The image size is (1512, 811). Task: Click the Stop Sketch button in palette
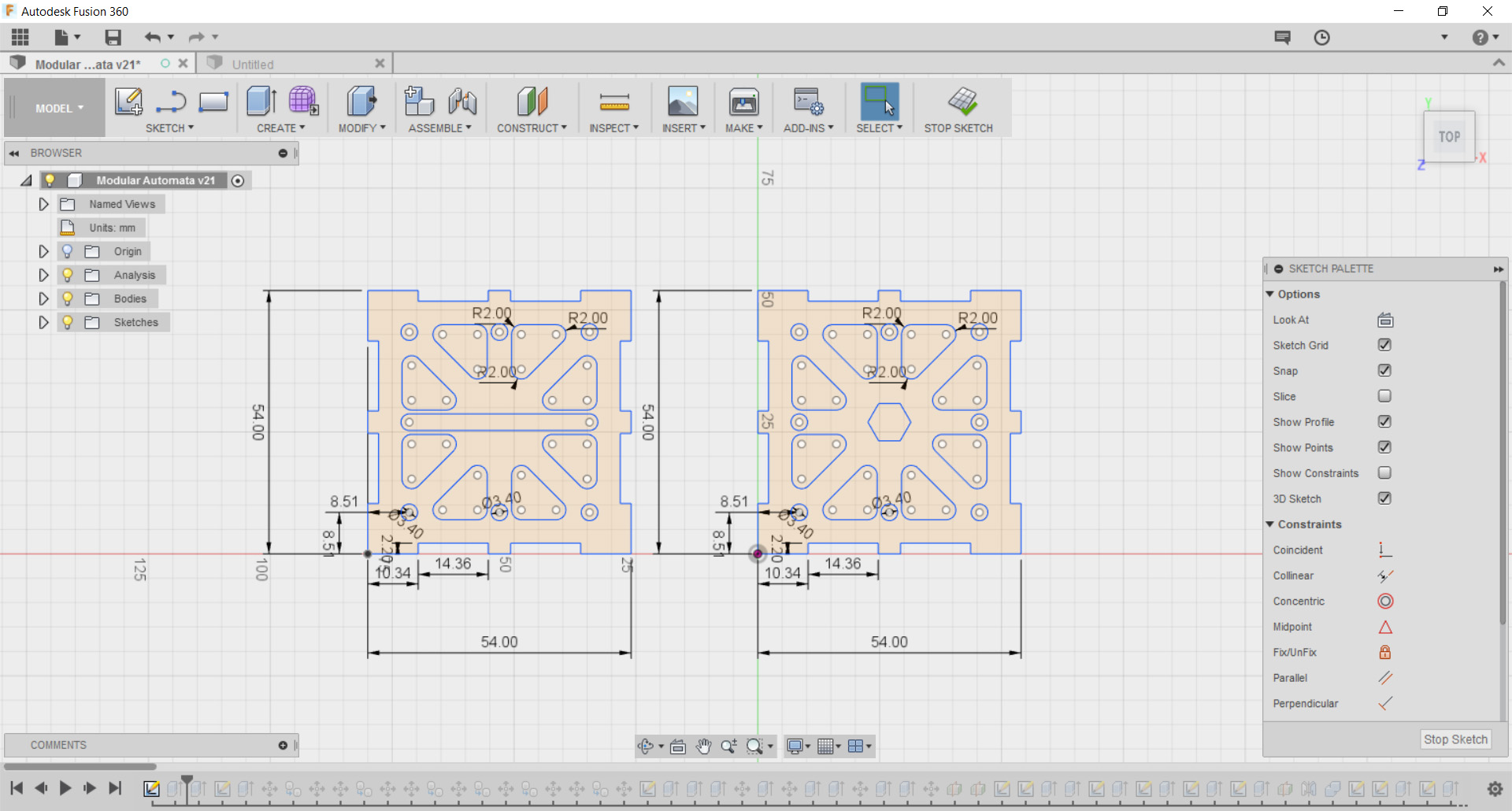[x=1455, y=739]
